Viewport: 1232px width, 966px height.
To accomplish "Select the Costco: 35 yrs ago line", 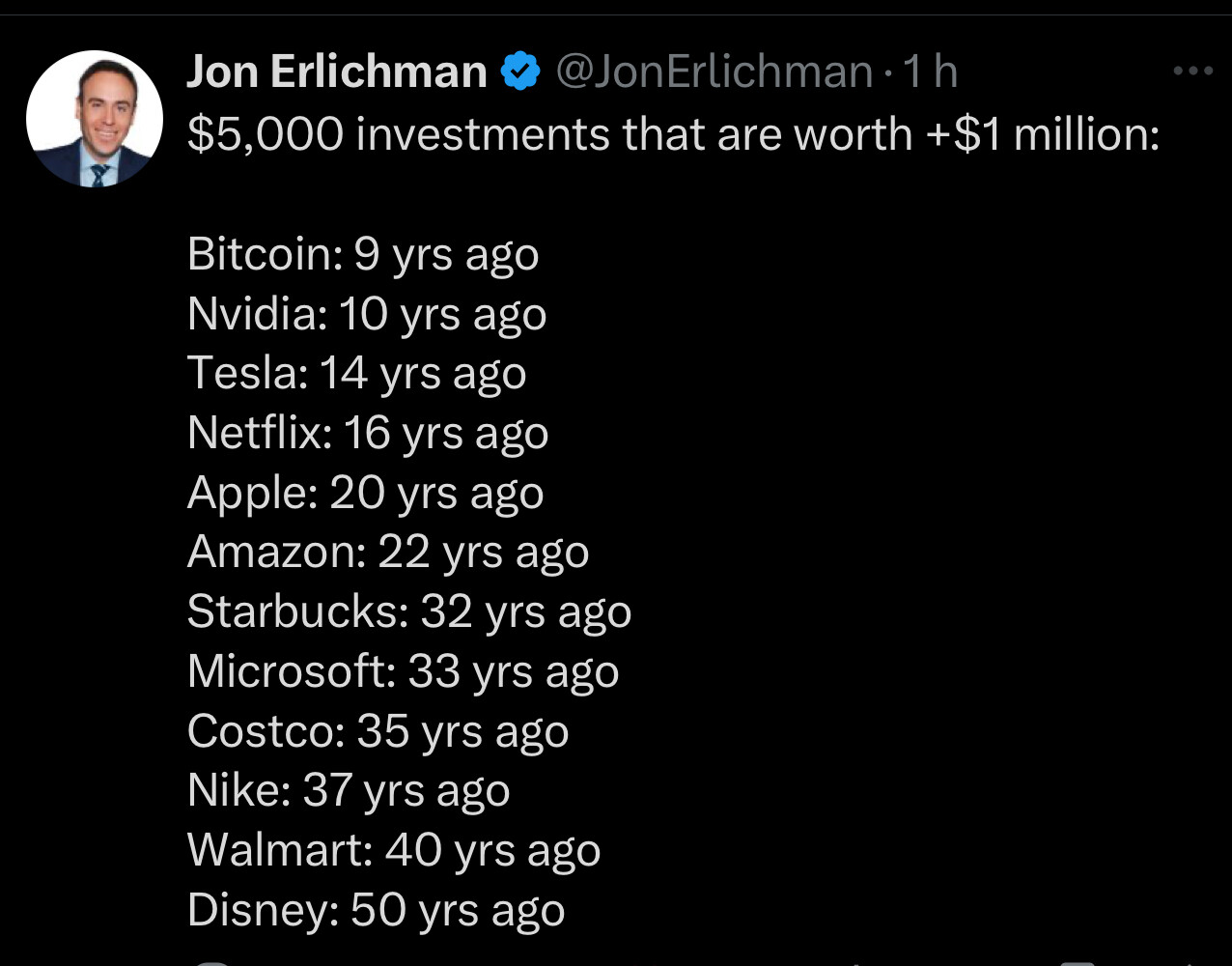I will point(378,732).
